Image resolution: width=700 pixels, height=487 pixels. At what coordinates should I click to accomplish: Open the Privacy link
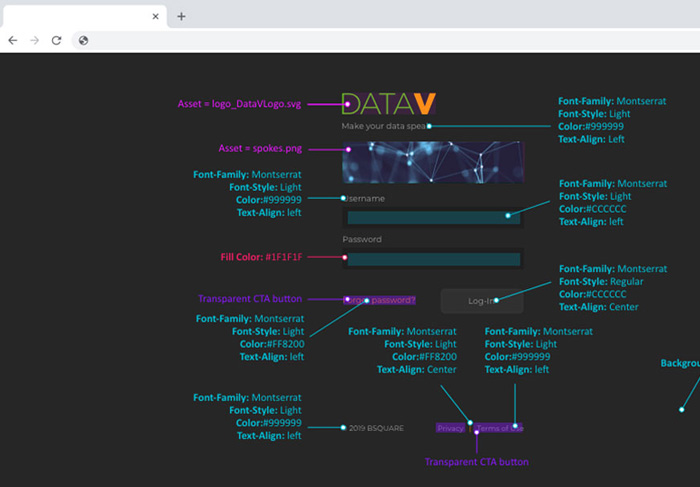tap(450, 428)
